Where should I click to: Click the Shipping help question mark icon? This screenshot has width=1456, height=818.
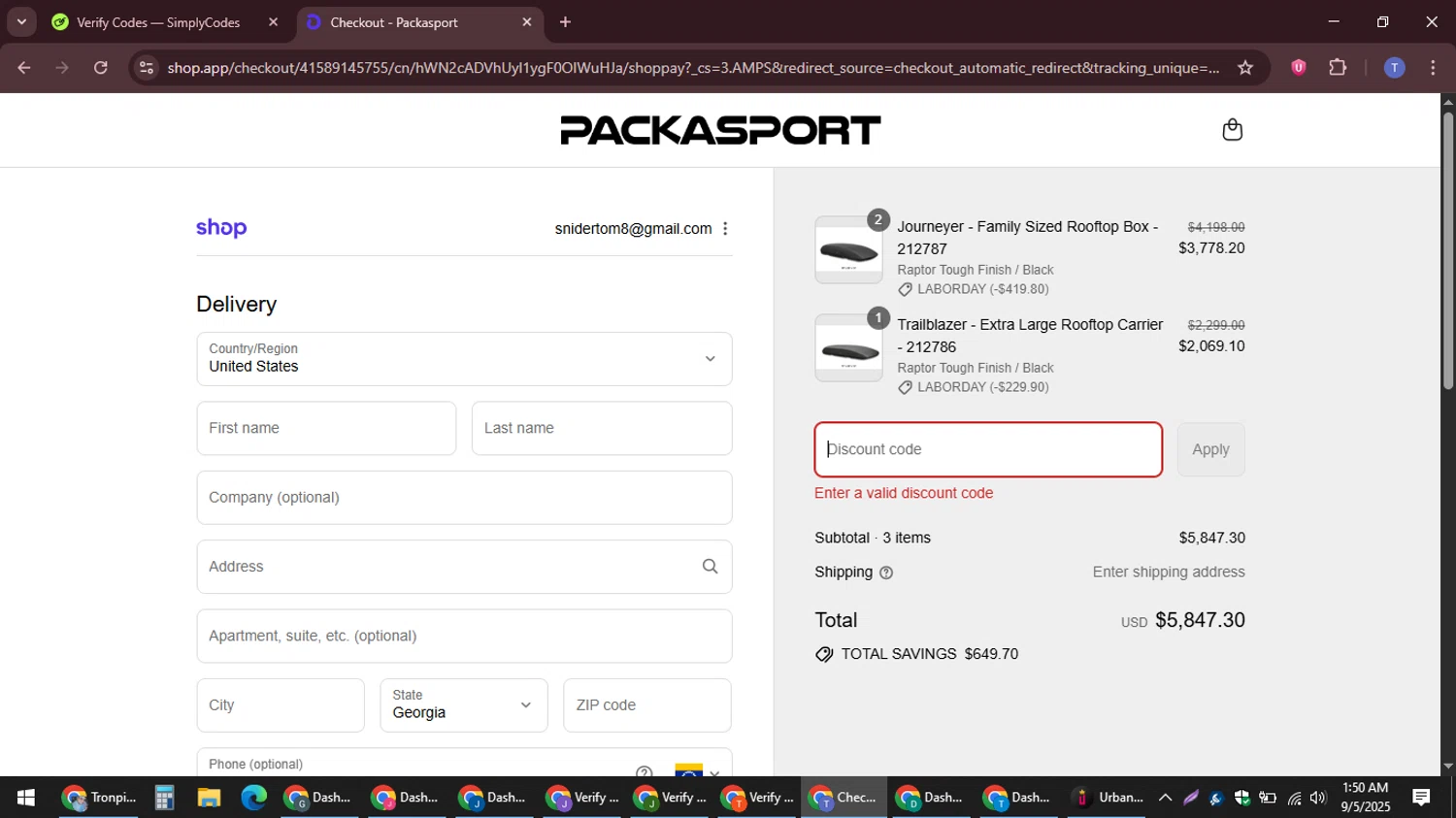[x=886, y=573]
